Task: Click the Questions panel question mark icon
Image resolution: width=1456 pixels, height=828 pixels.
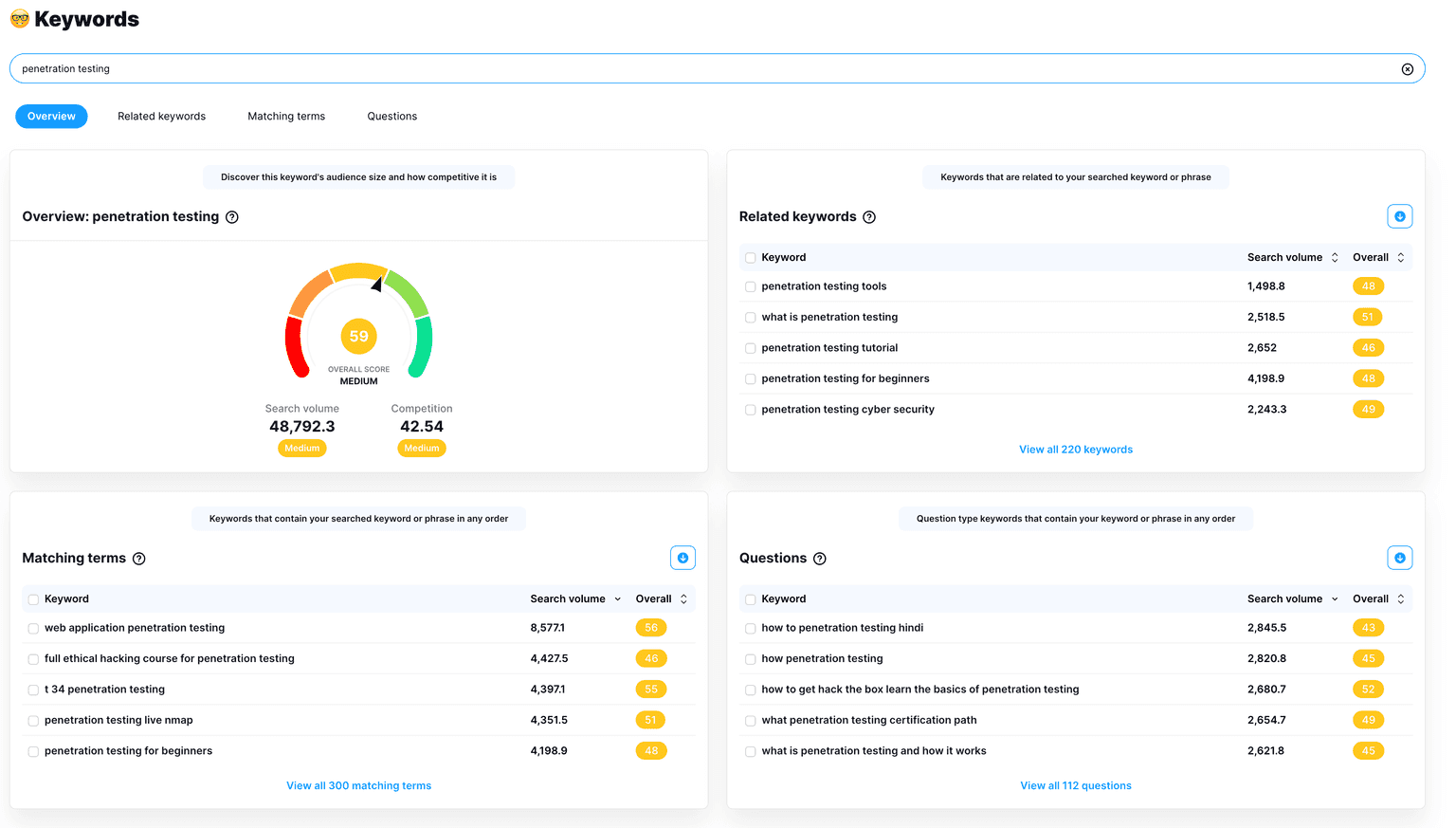Action: (x=820, y=559)
